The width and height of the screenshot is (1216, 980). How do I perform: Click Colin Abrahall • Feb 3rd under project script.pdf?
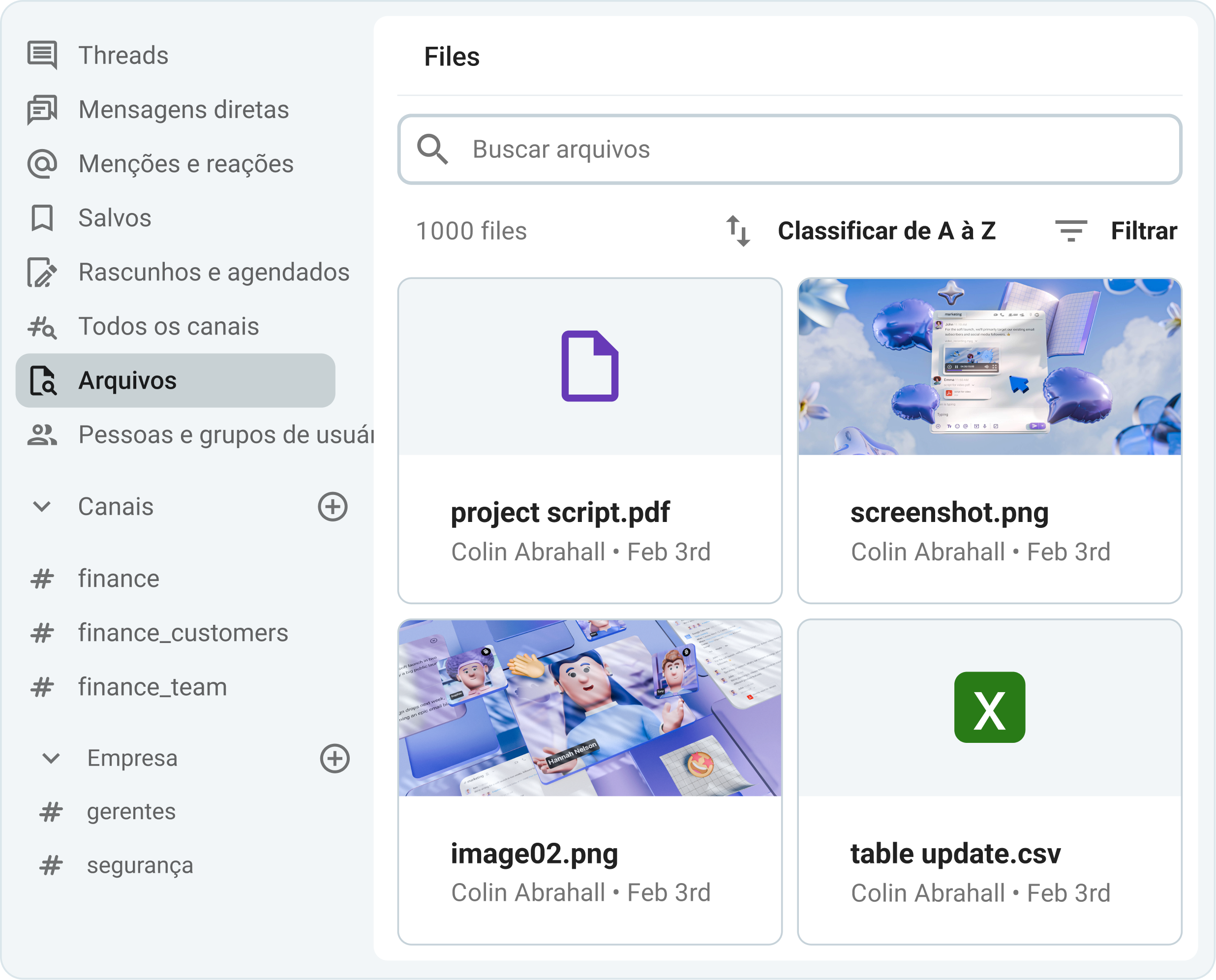pyautogui.click(x=581, y=551)
